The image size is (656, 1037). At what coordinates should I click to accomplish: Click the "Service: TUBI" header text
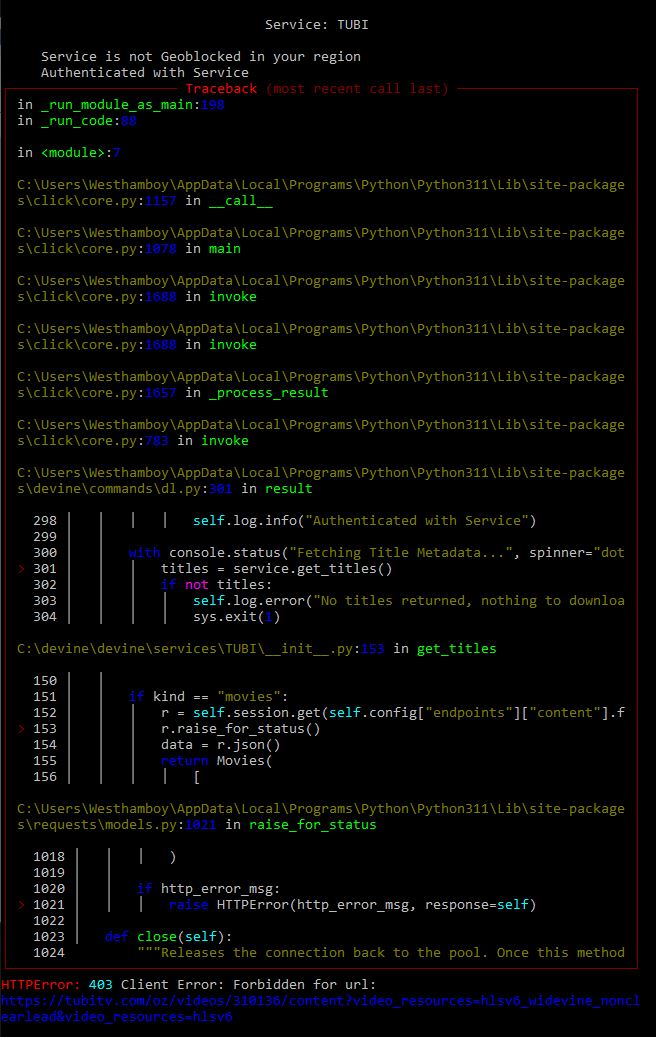pos(316,24)
